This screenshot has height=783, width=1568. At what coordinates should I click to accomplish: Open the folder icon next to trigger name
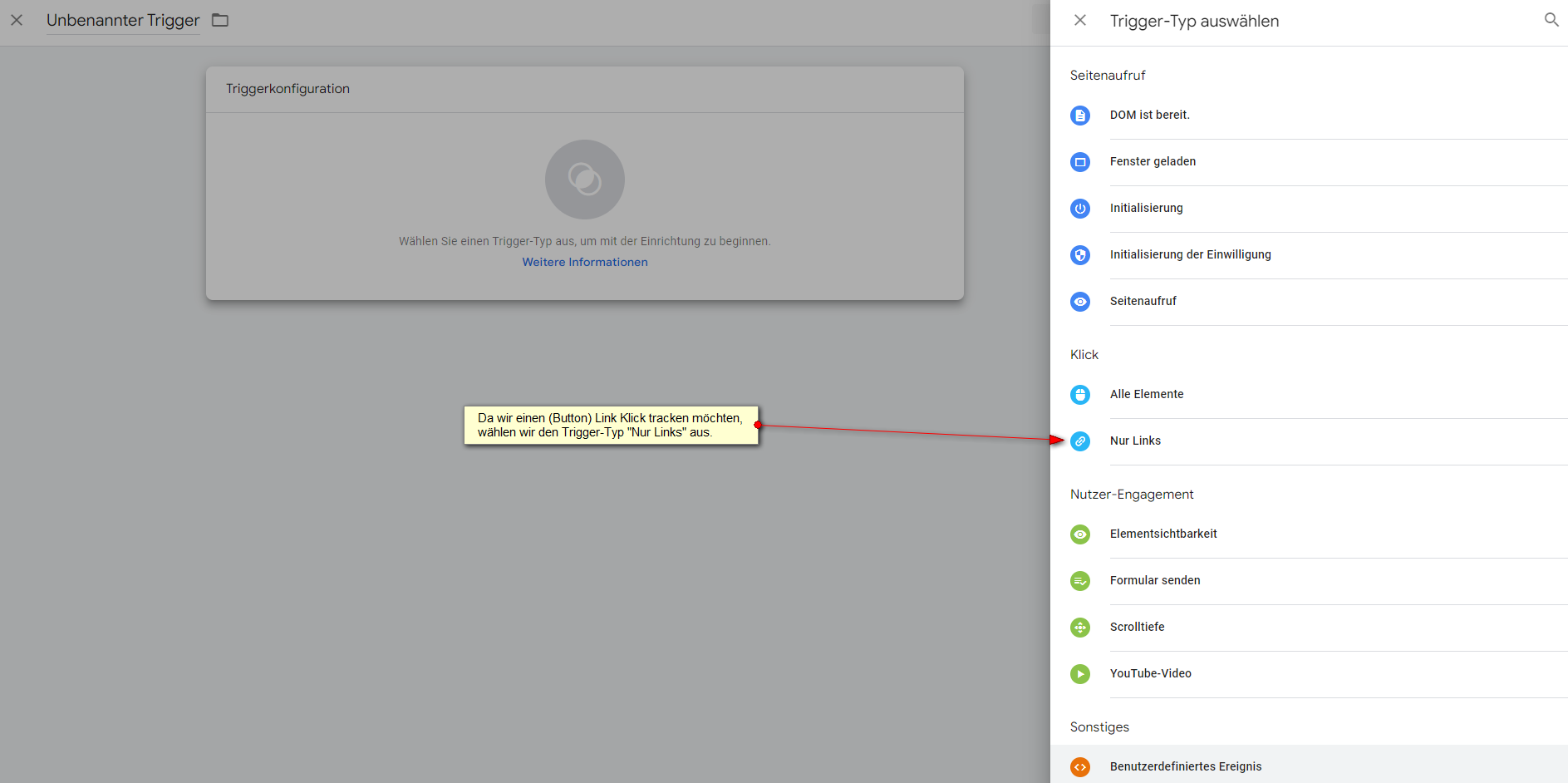pos(220,20)
